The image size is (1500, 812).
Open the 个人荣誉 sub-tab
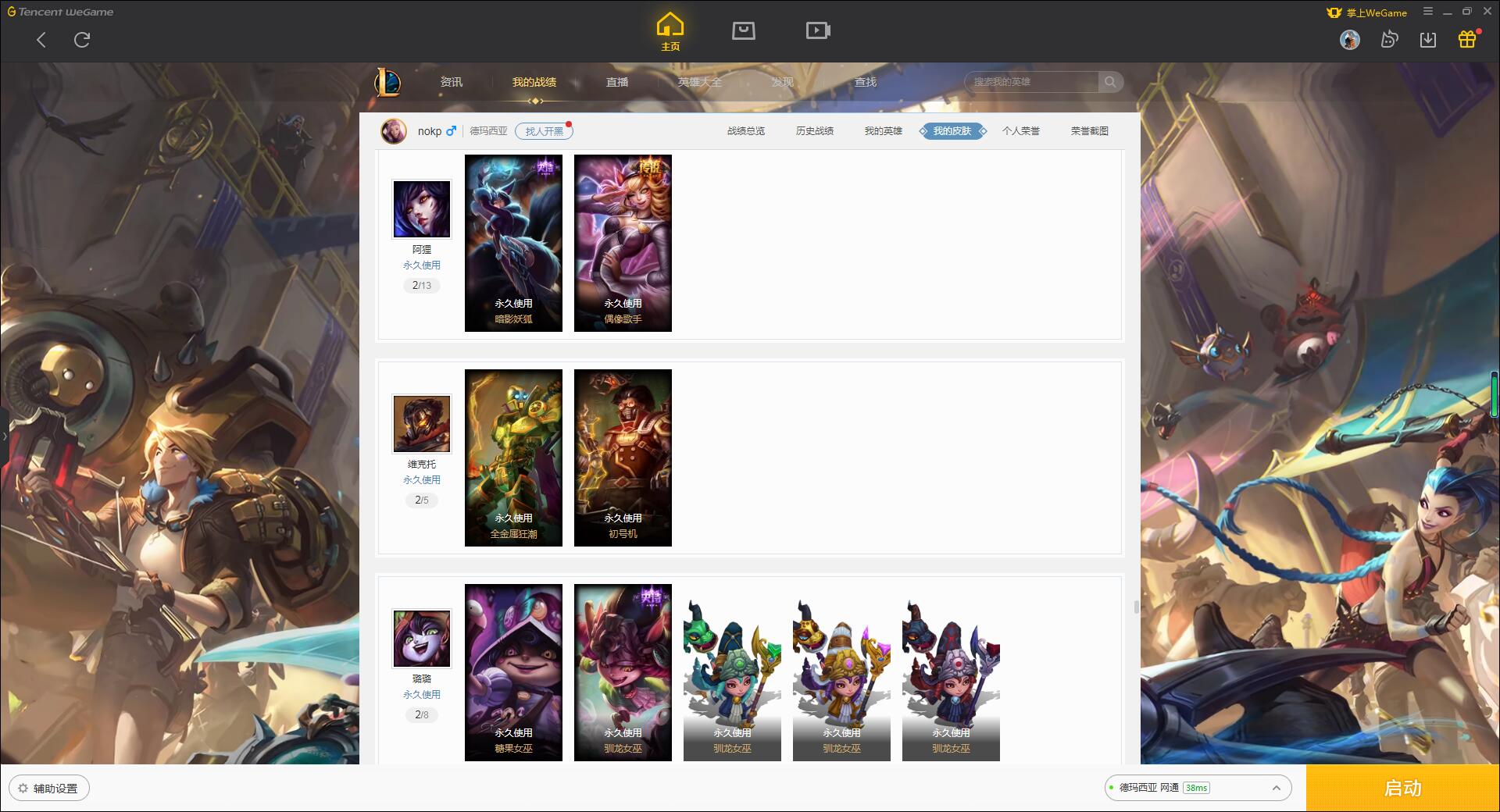[x=1021, y=131]
